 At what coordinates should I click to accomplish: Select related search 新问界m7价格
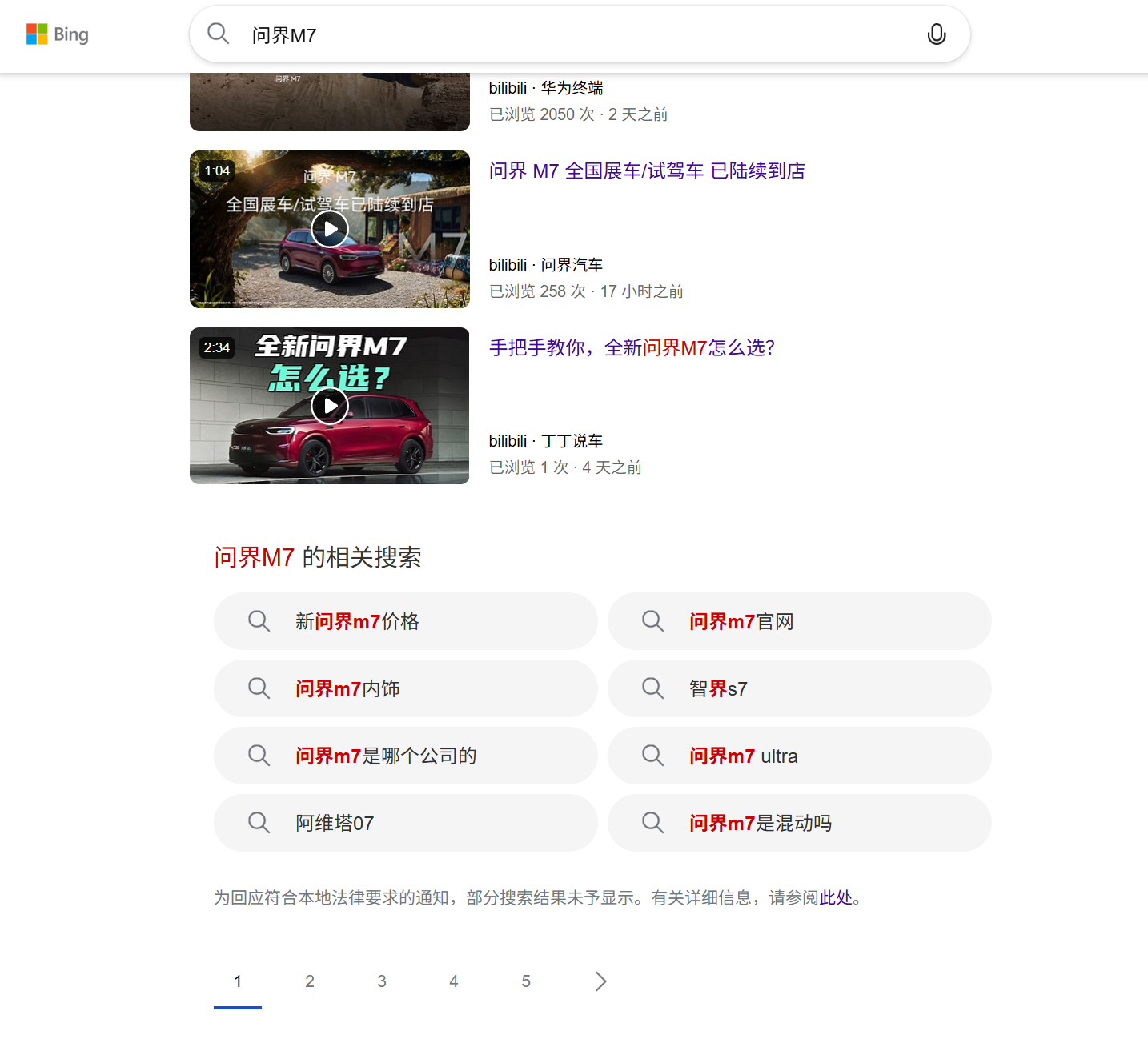pos(406,621)
